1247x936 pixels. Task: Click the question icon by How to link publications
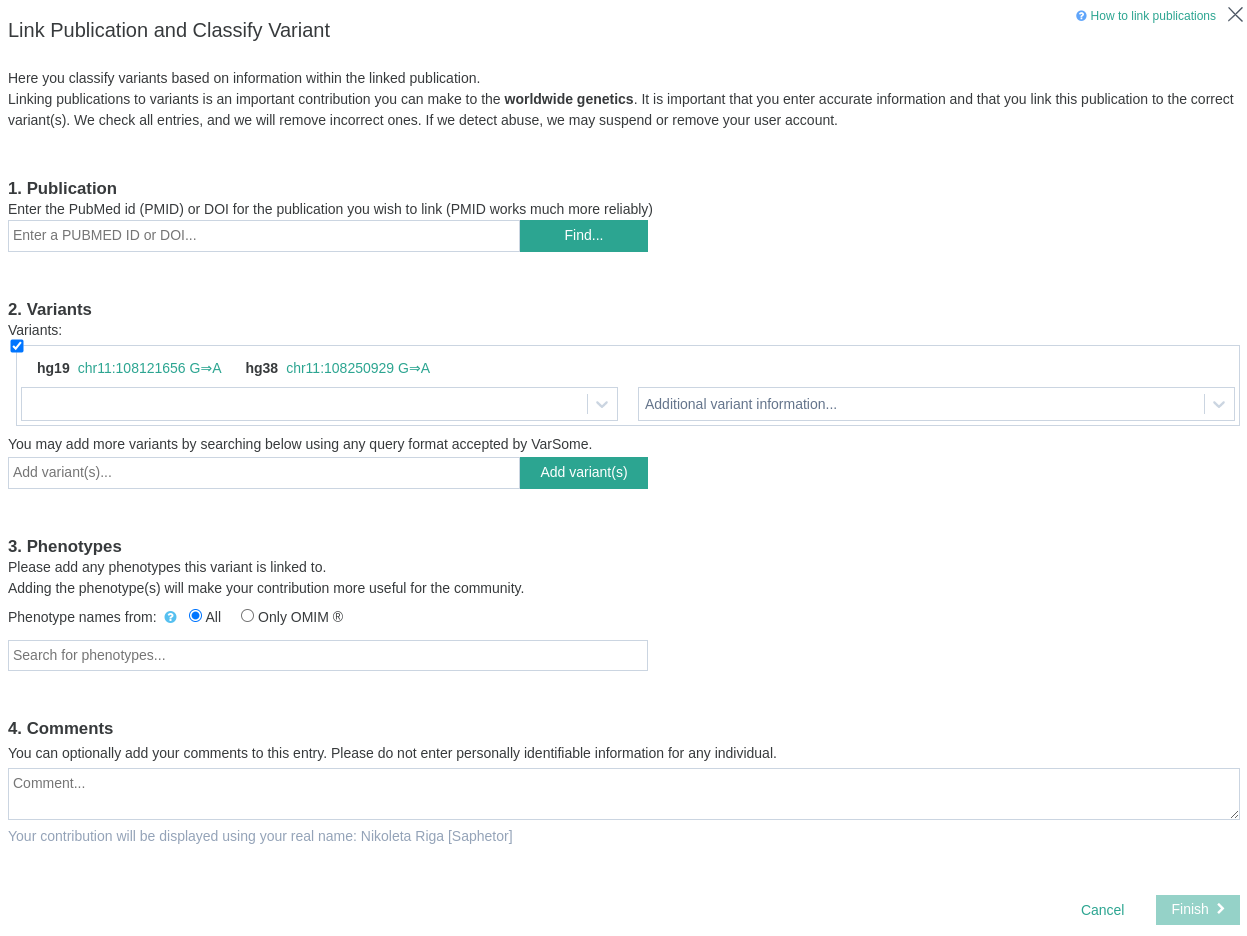coord(1081,16)
